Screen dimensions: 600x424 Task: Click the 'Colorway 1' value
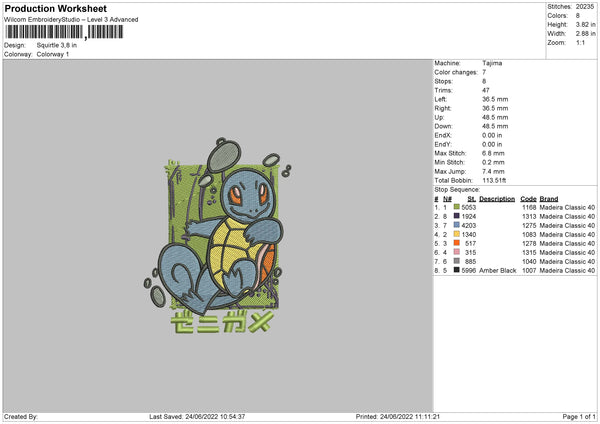coord(53,54)
